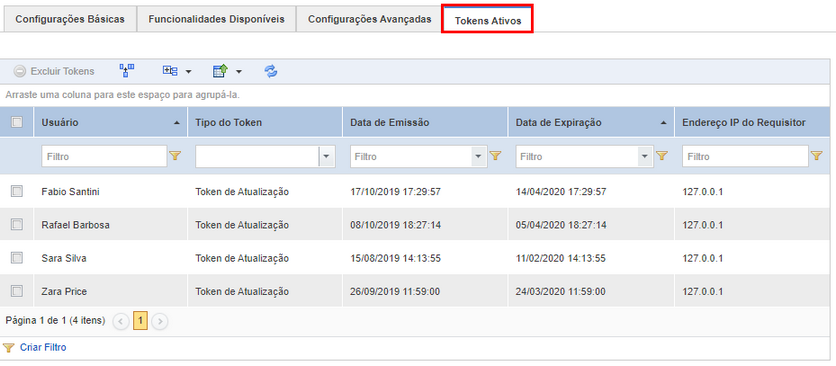Expand the export options dropdown arrow
The height and width of the screenshot is (366, 836).
[238, 71]
